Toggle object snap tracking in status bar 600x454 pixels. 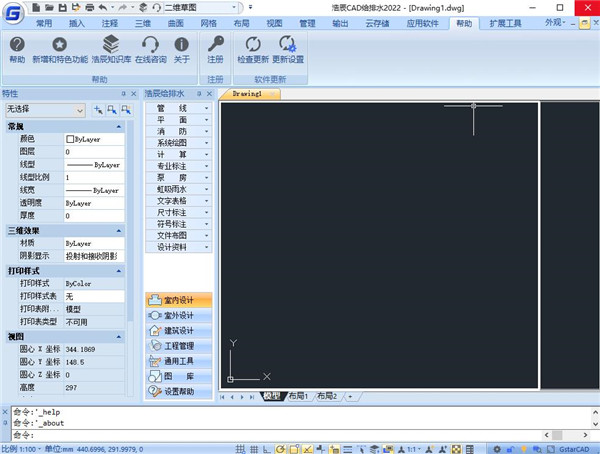[307, 449]
